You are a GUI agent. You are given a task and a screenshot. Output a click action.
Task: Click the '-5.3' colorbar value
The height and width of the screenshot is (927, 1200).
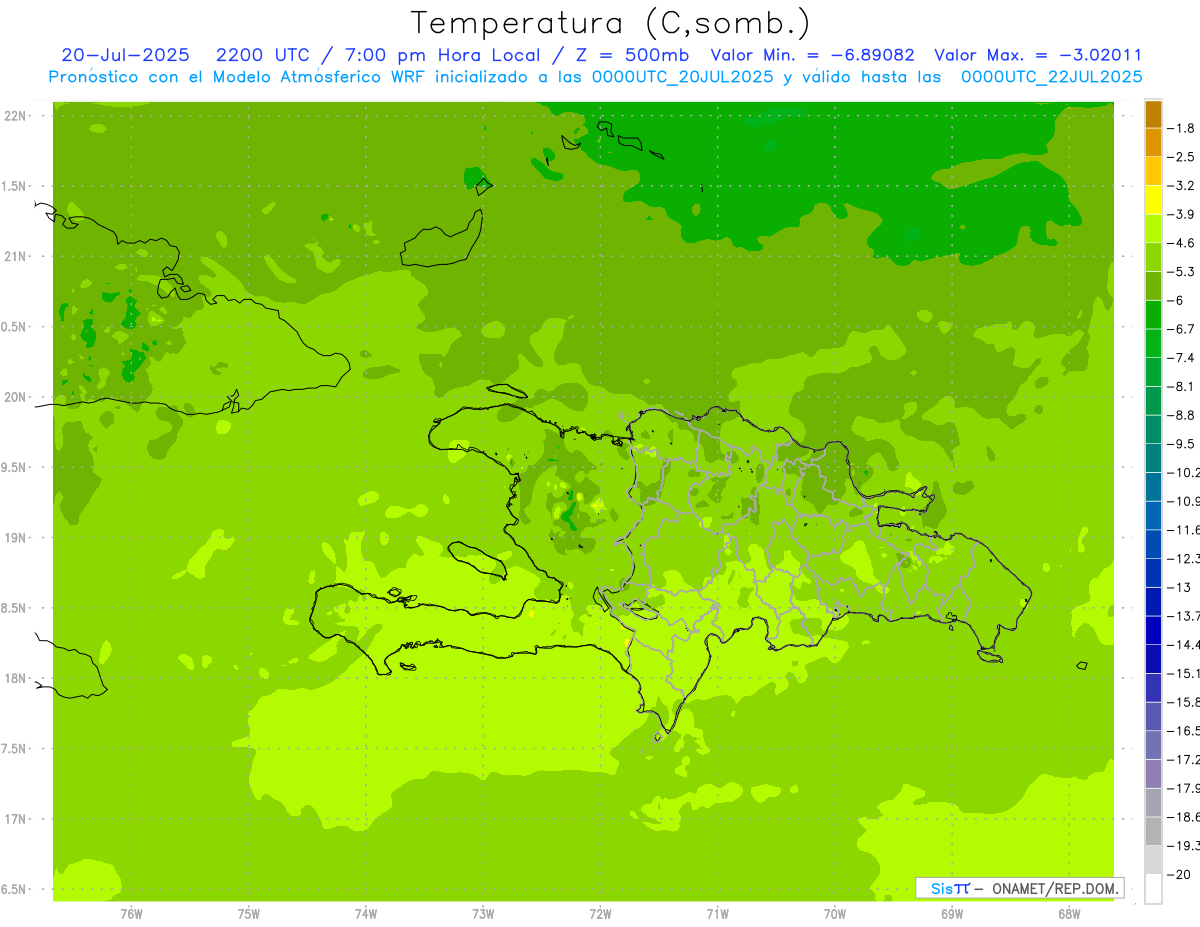1183,271
